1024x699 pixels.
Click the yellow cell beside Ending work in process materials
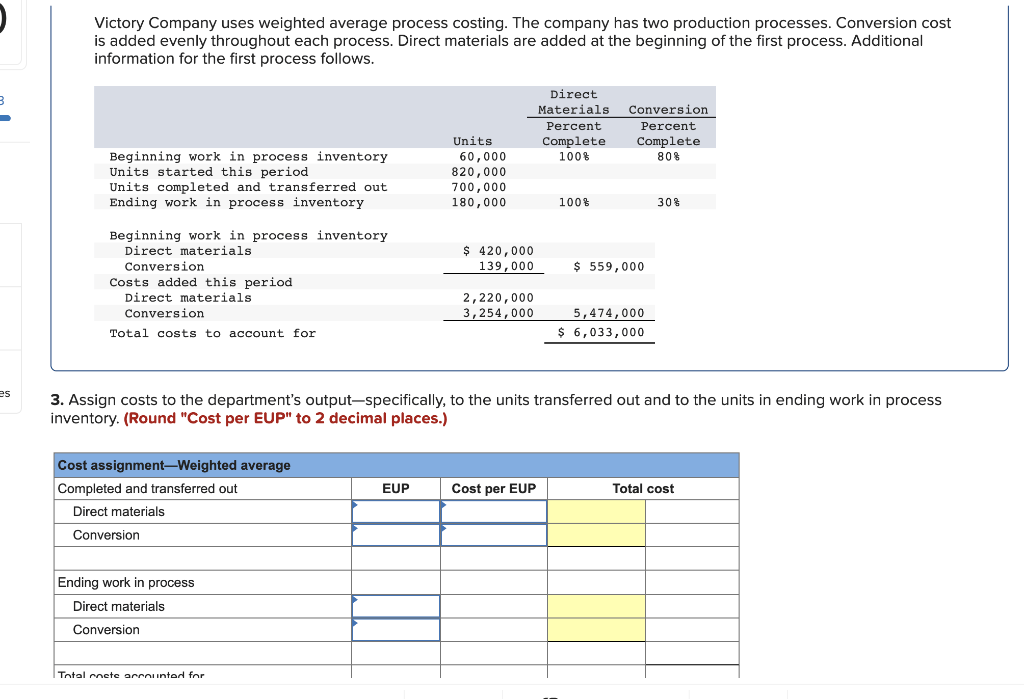[596, 606]
